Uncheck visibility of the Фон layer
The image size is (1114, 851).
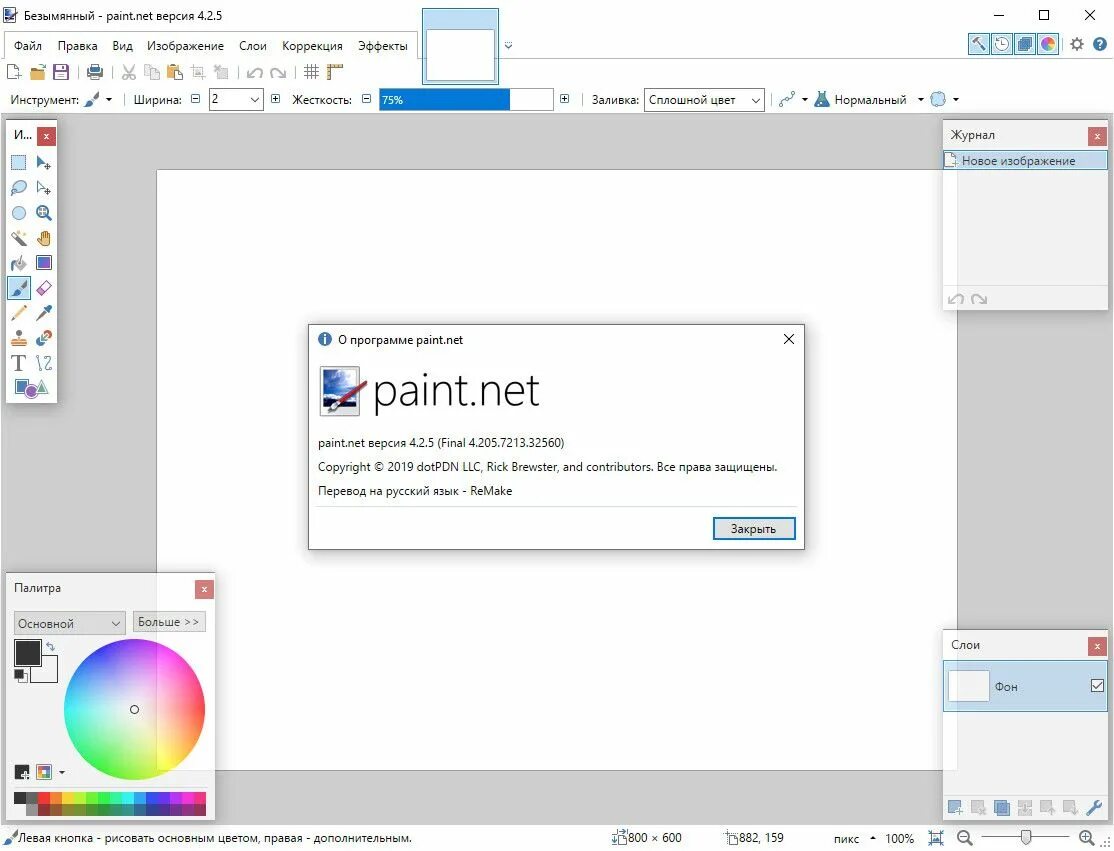pyautogui.click(x=1097, y=685)
